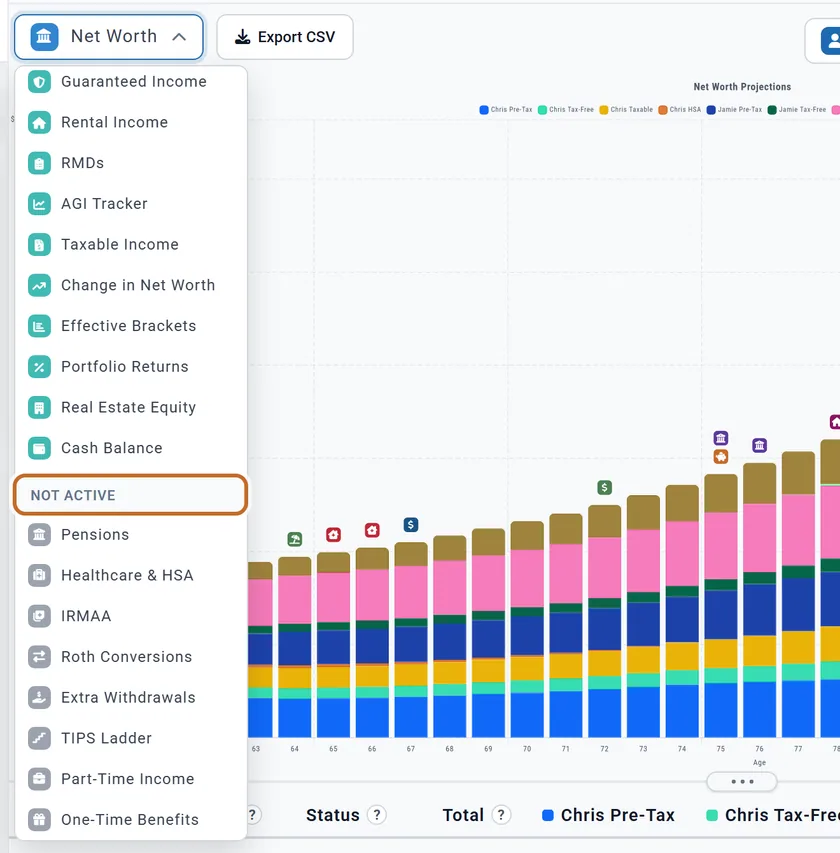Click the NOT ACTIVE section label
This screenshot has height=853, width=840.
73,495
